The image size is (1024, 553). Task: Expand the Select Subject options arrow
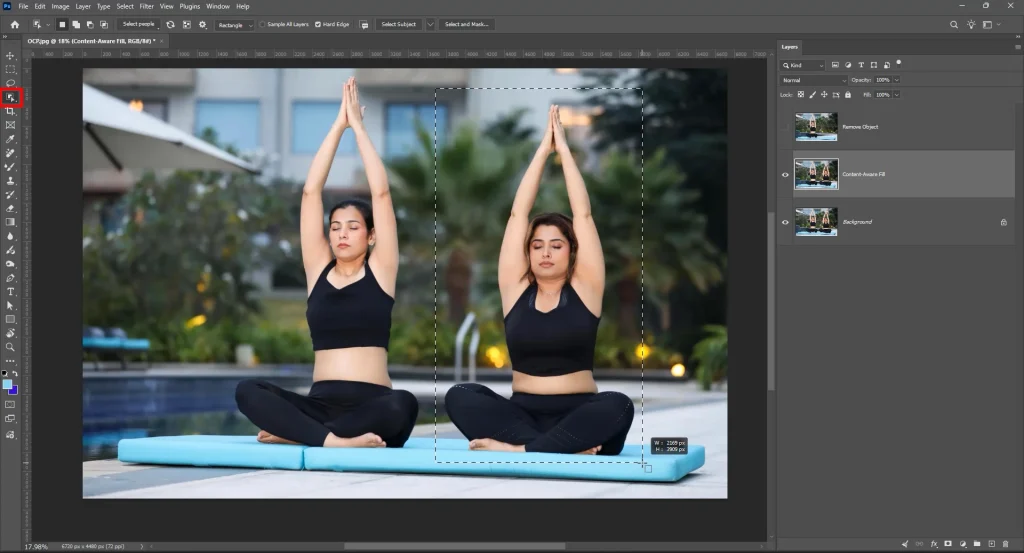tap(430, 25)
